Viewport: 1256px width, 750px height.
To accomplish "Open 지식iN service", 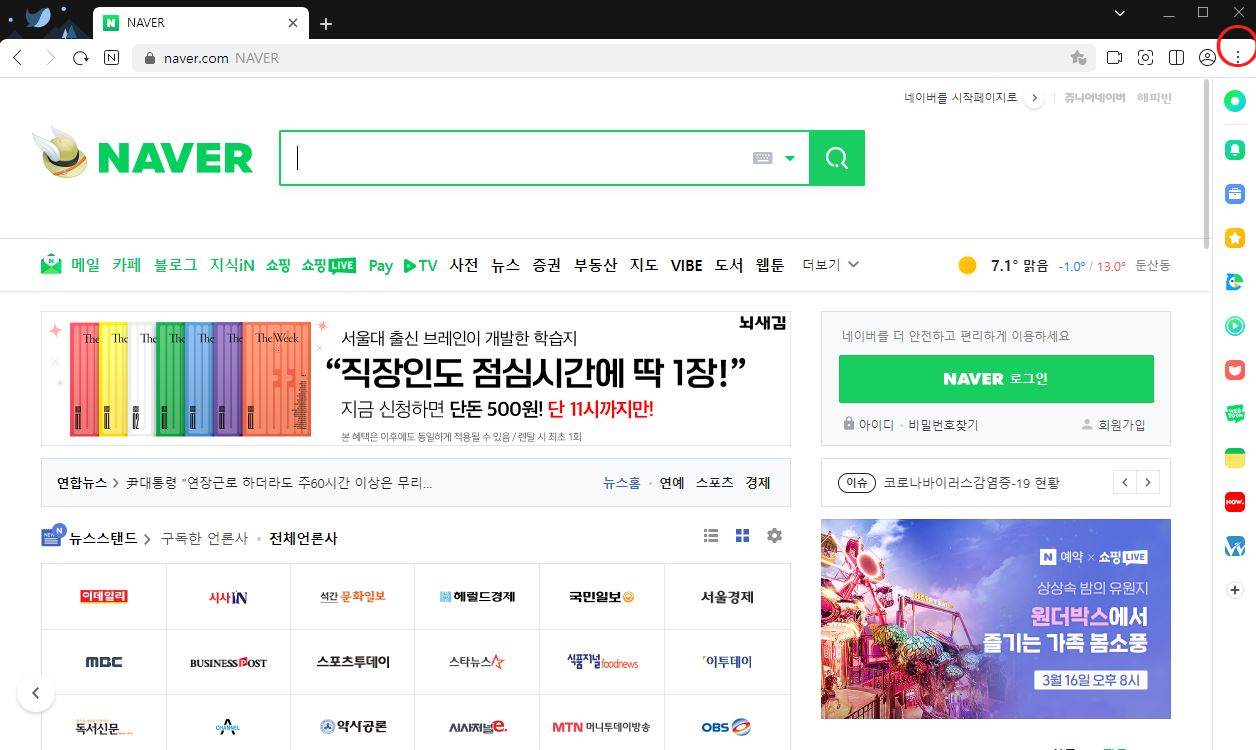I will [232, 265].
